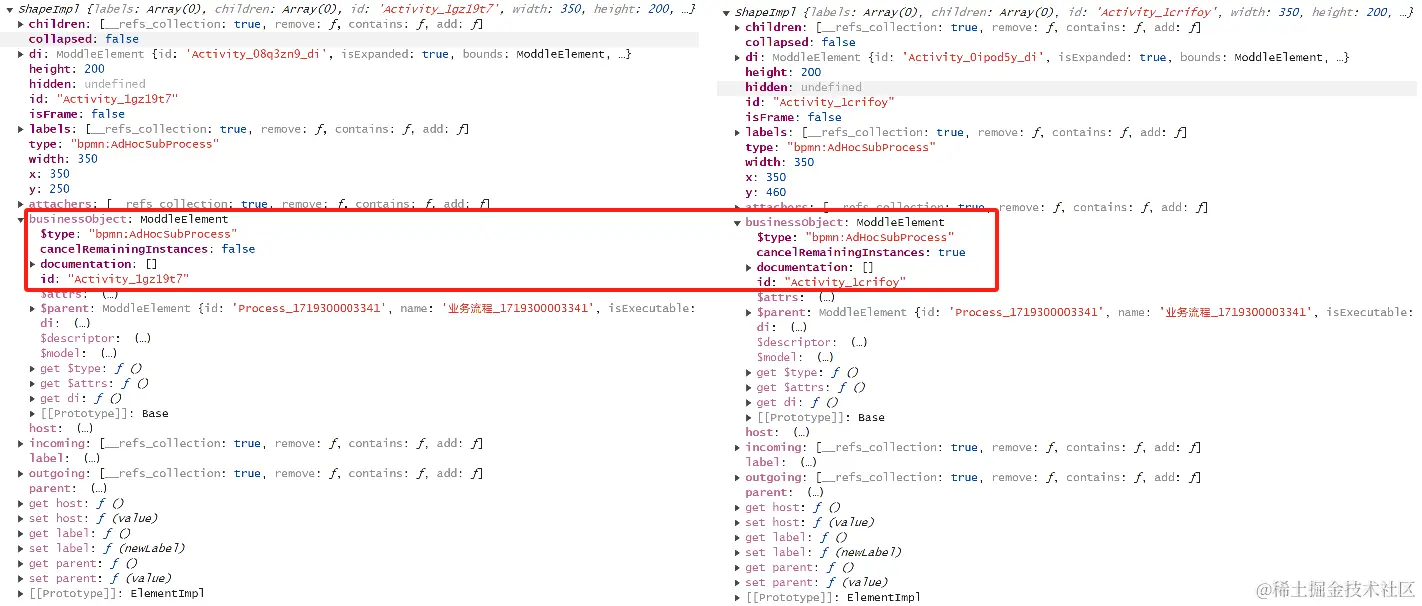
Task: Invoke parent (…) getter in Activity_1gz19t7 object
Action: [98, 489]
